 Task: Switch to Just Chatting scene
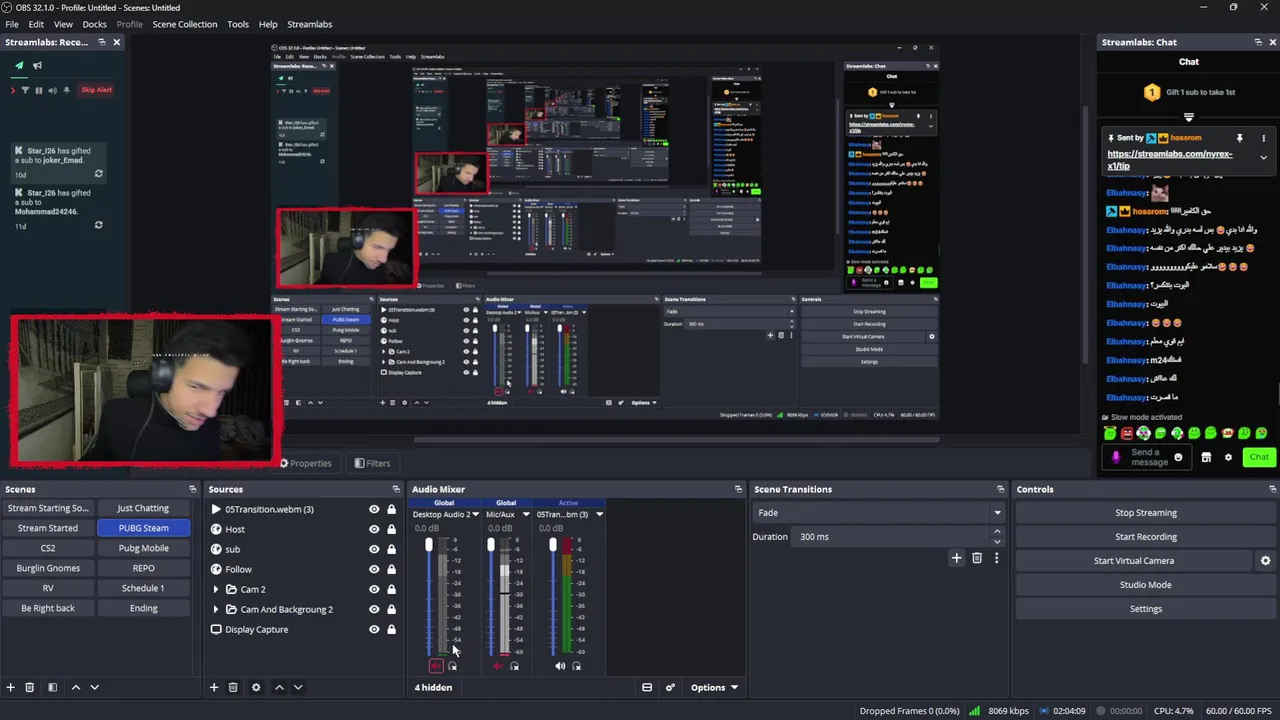tap(143, 508)
